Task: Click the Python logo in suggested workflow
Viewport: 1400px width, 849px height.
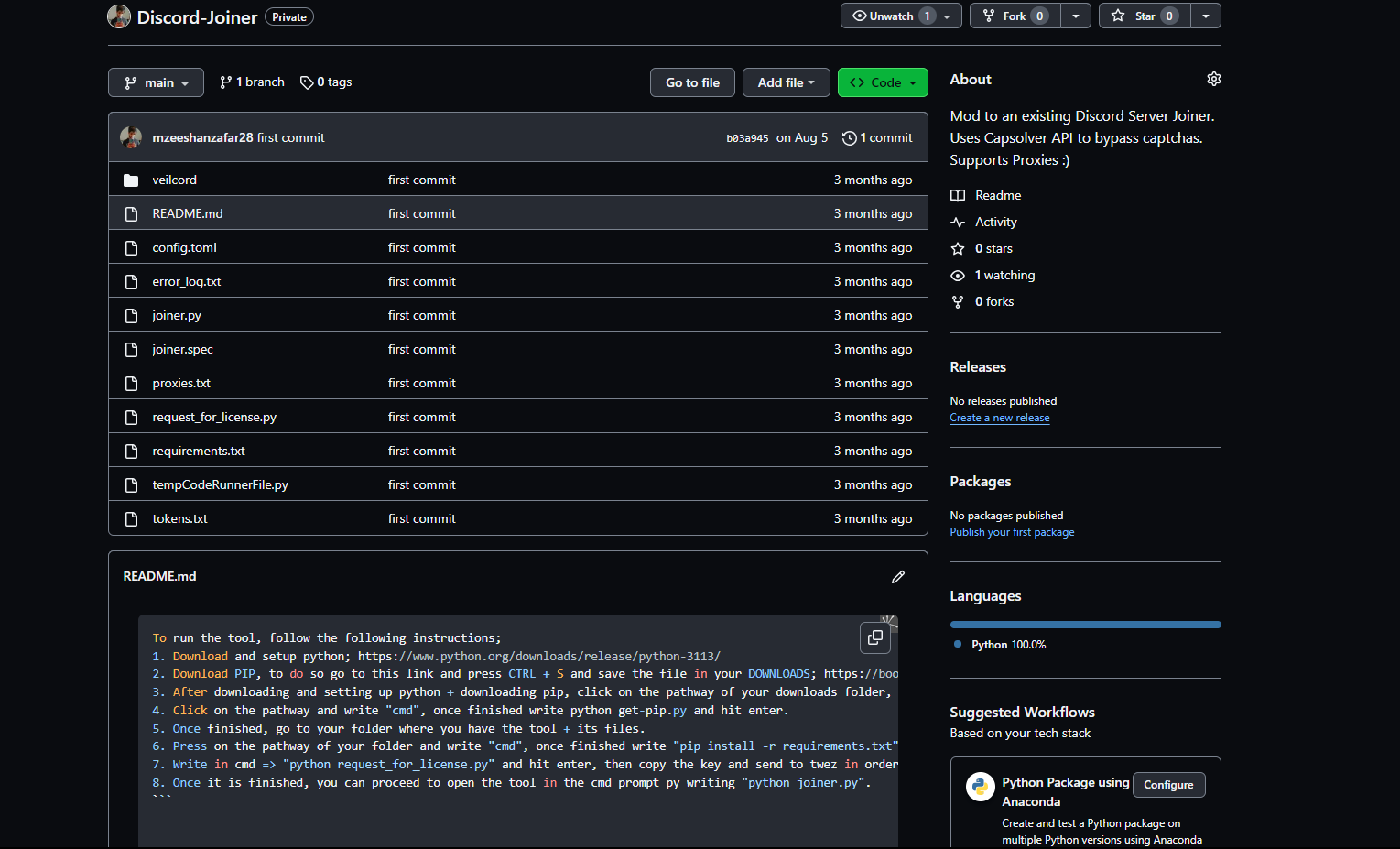Action: [981, 787]
